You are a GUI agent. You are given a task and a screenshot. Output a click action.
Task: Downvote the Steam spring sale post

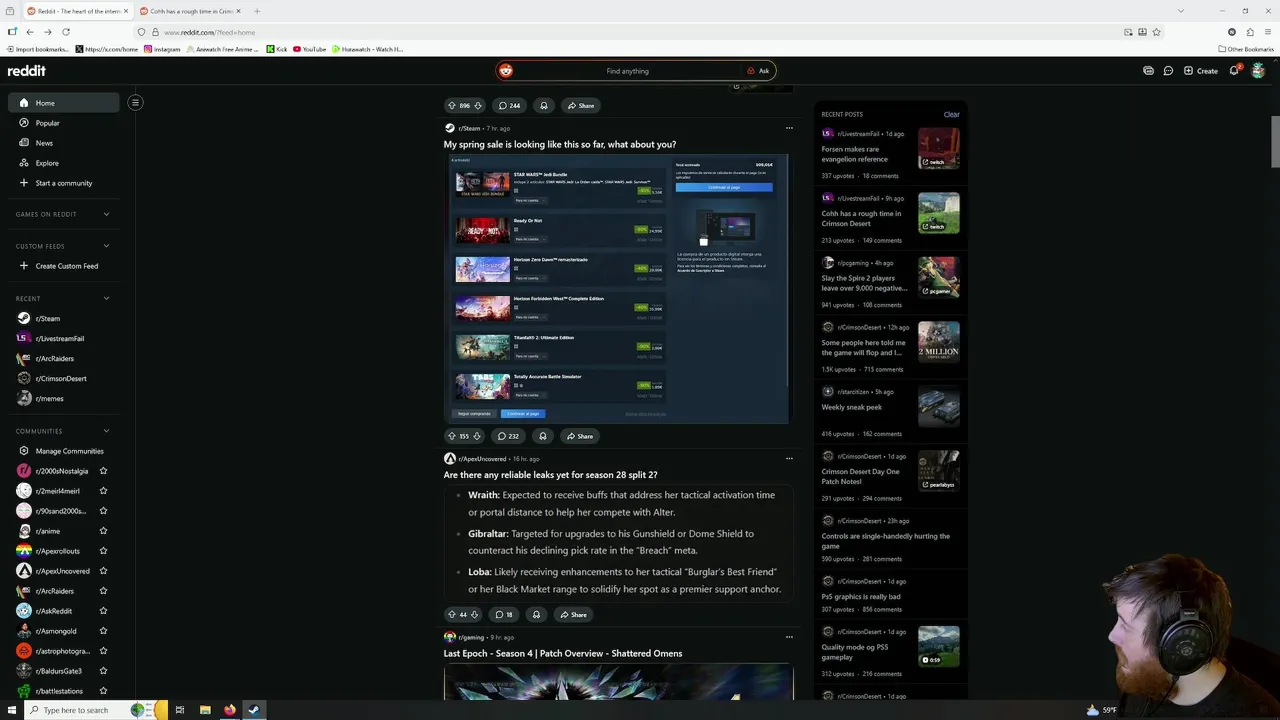pos(477,436)
